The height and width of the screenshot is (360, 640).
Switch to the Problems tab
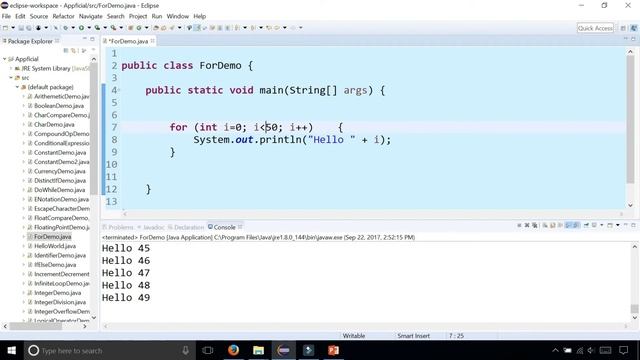point(118,227)
